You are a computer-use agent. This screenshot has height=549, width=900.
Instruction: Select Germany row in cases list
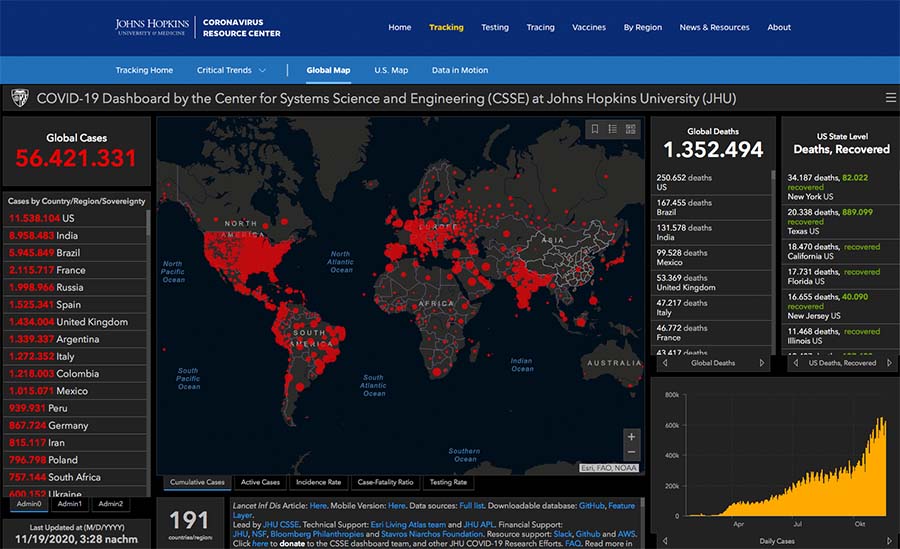[x=75, y=426]
